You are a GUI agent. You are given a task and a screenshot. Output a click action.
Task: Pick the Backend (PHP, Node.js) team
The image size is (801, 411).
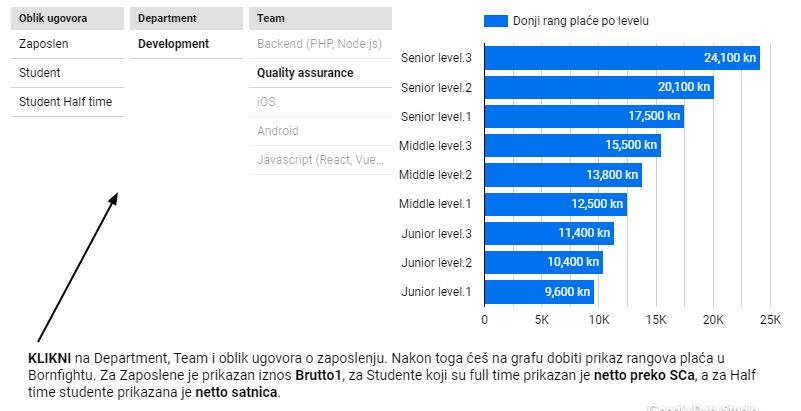point(320,44)
